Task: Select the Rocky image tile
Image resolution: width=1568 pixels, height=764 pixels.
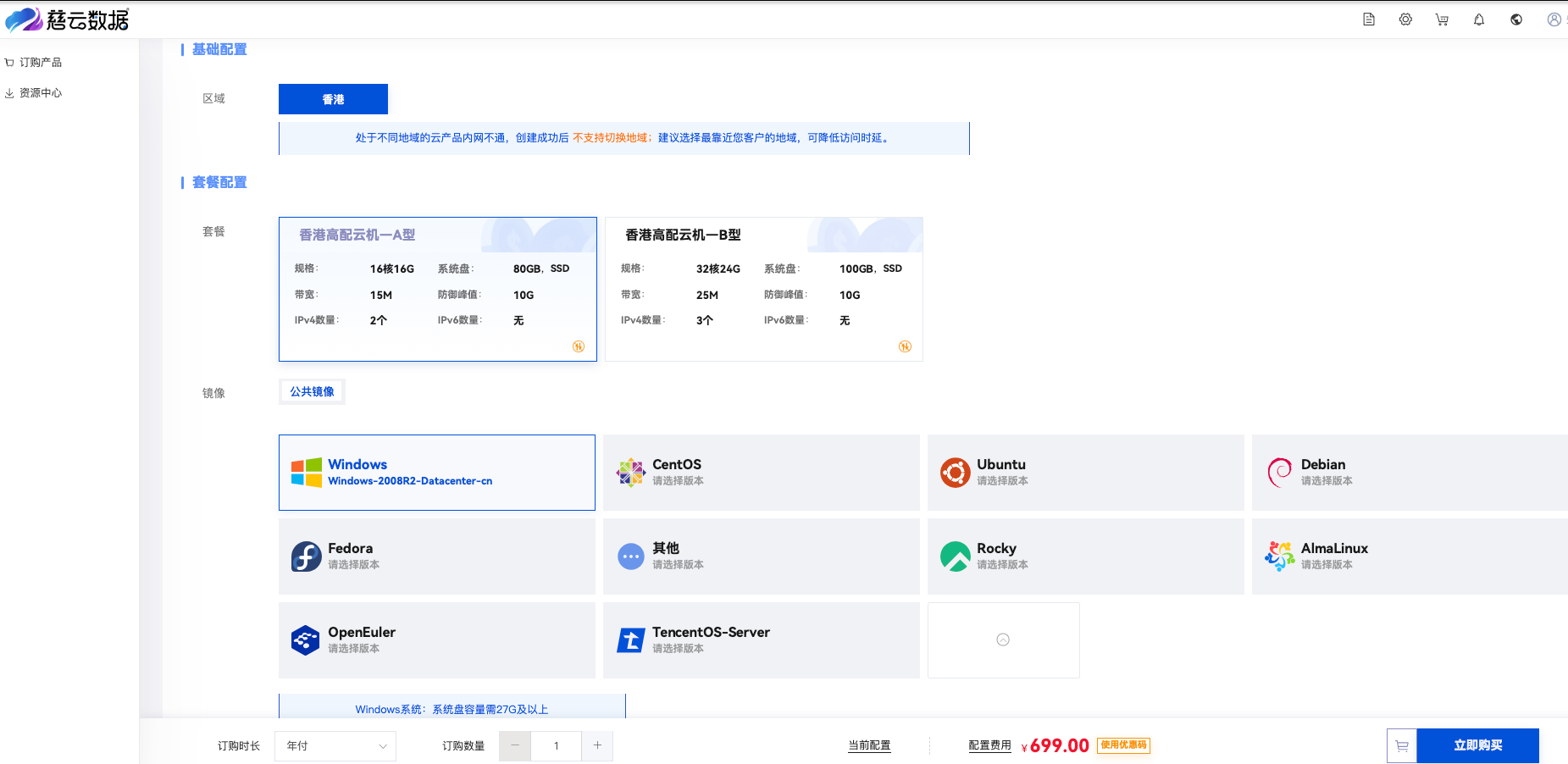Action: pos(1086,556)
